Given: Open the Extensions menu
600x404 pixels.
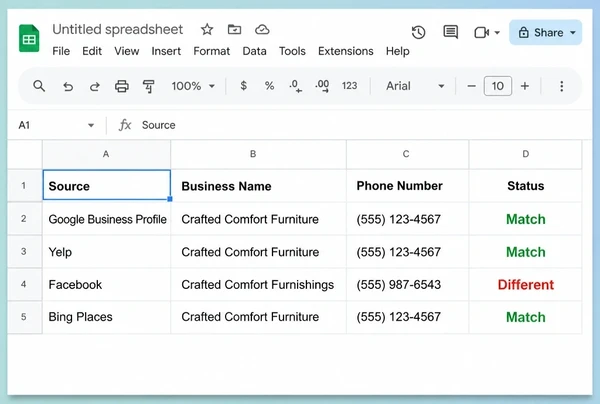Looking at the screenshot, I should point(346,51).
